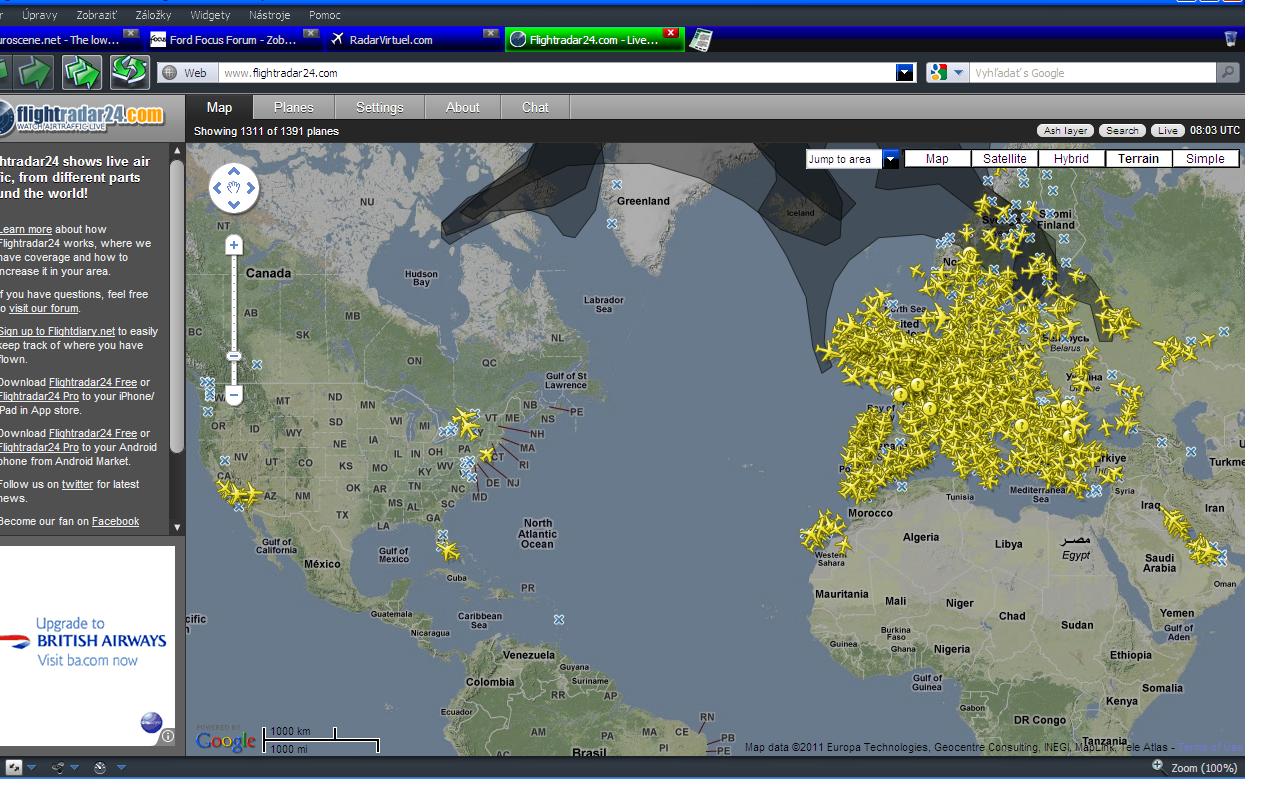Screen dimensions: 1280x800
Task: Click the magnifier search icon in Google box
Action: 1228,72
